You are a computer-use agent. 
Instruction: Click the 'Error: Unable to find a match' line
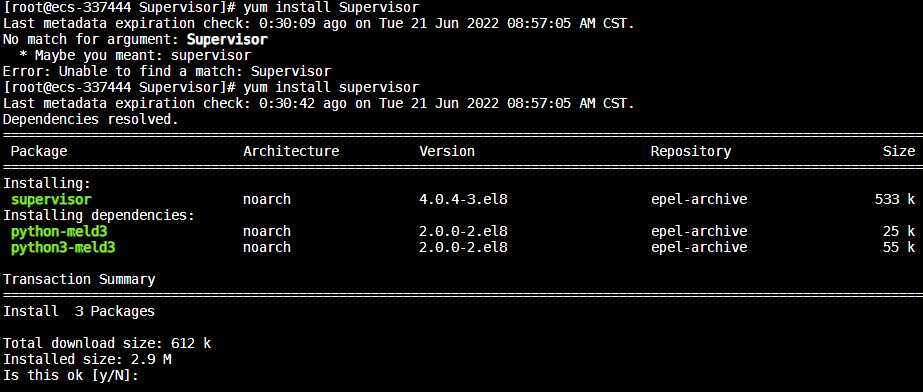pos(167,72)
